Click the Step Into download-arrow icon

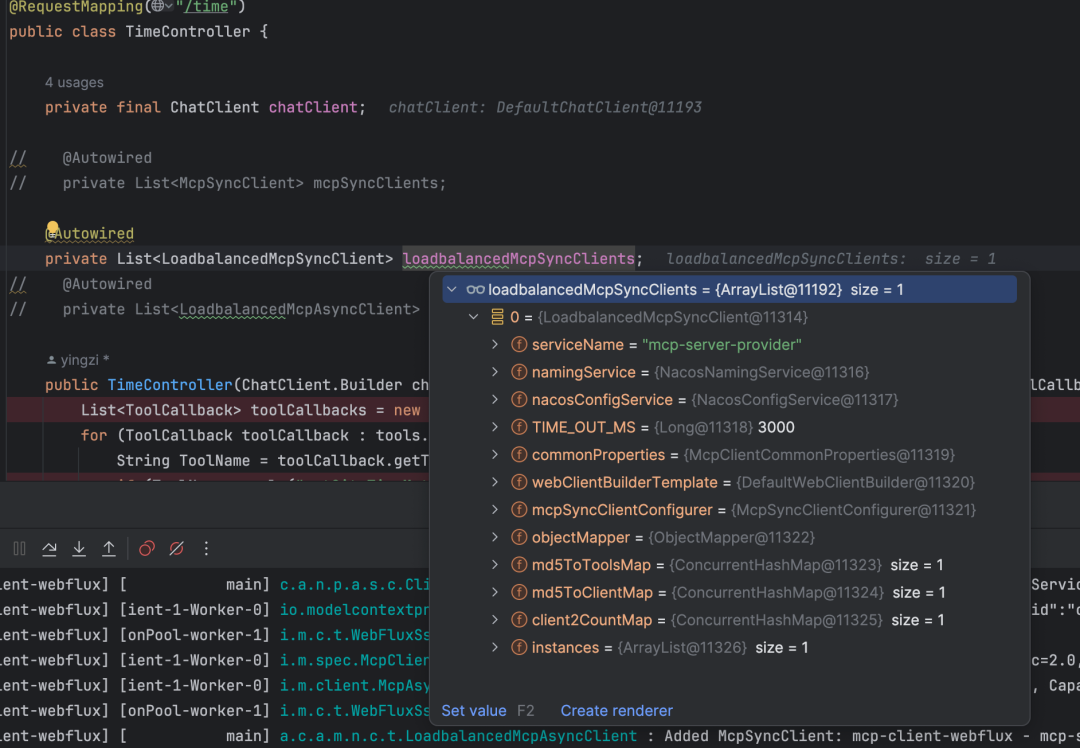[x=79, y=548]
